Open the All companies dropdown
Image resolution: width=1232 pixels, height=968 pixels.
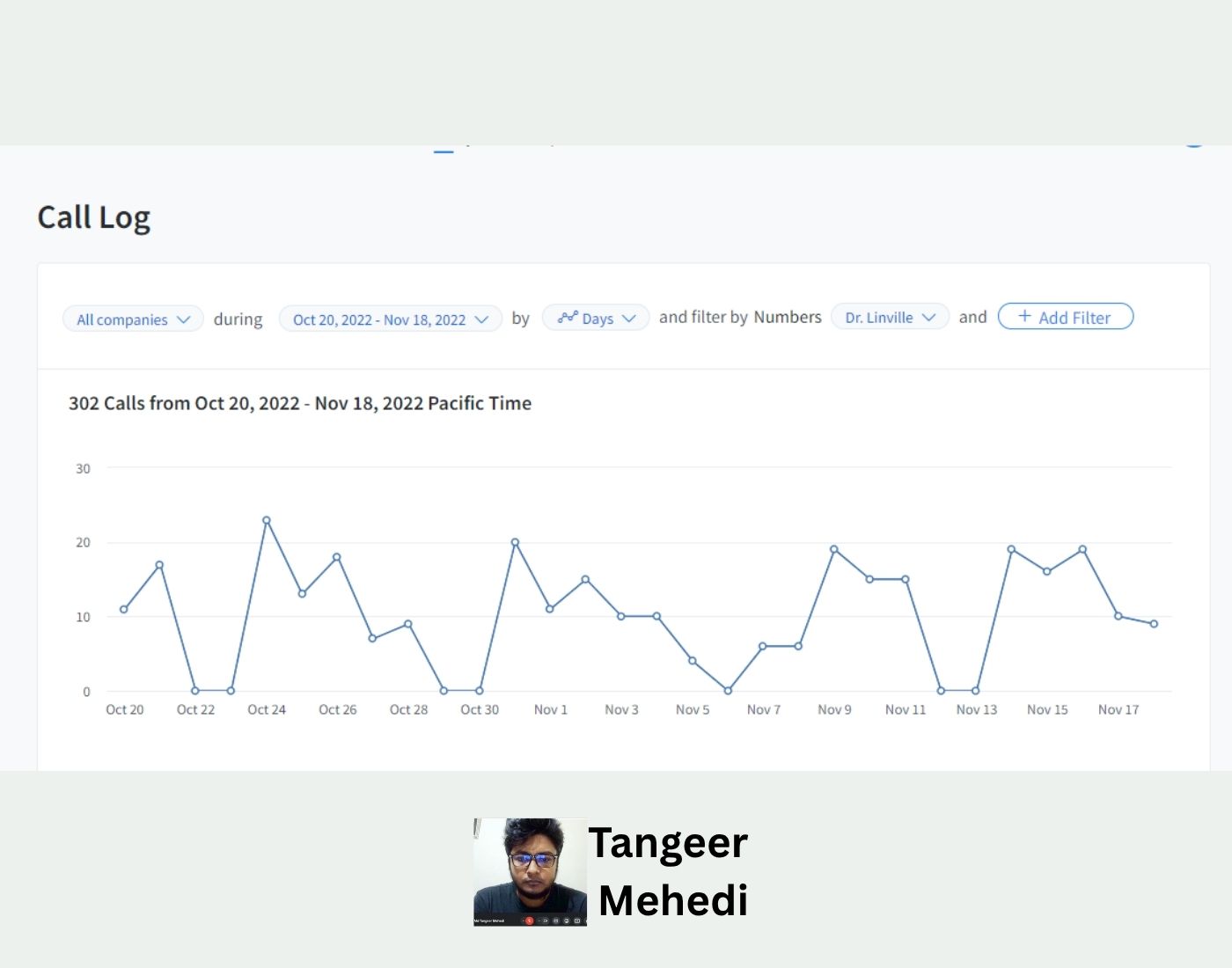[x=132, y=319]
